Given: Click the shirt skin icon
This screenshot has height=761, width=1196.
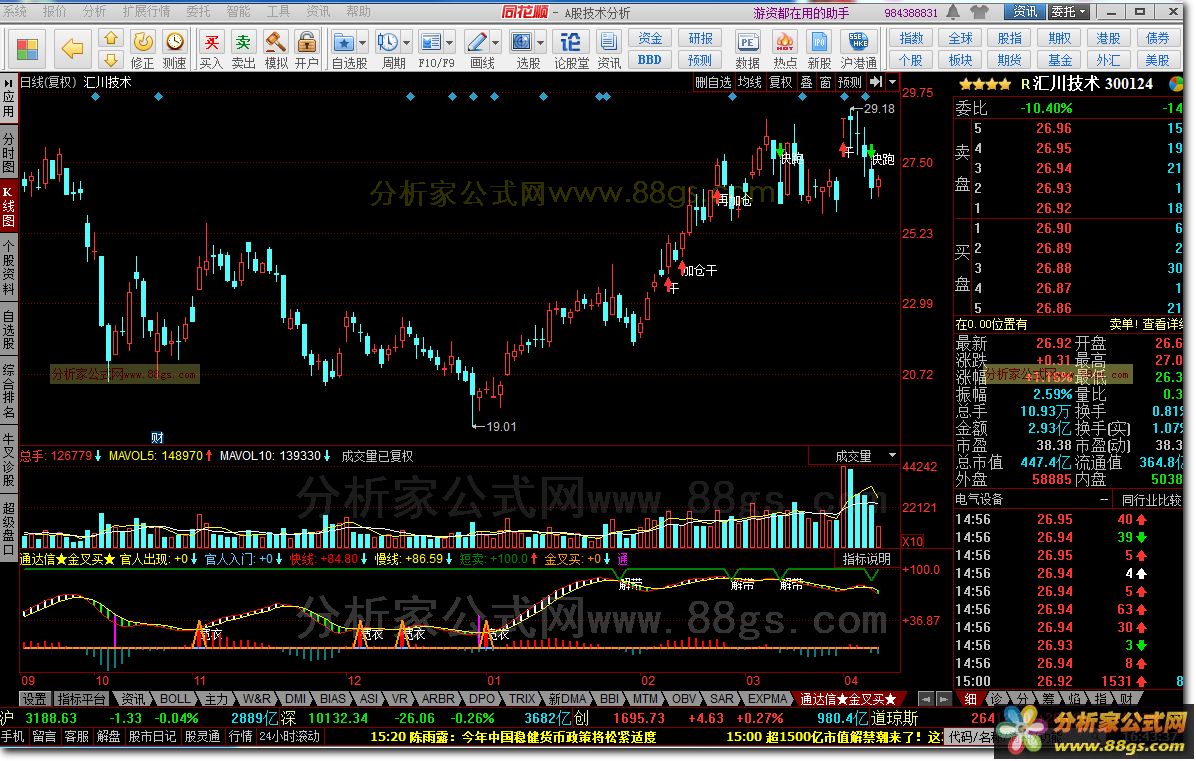Looking at the screenshot, I should click(979, 12).
